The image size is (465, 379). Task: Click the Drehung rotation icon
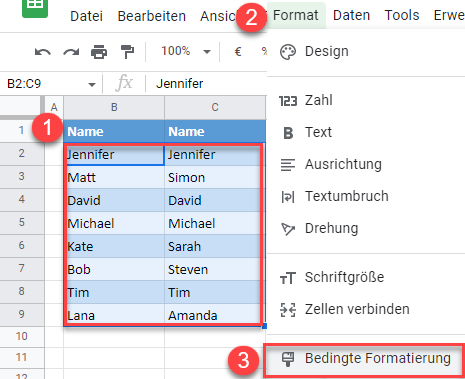click(x=288, y=229)
